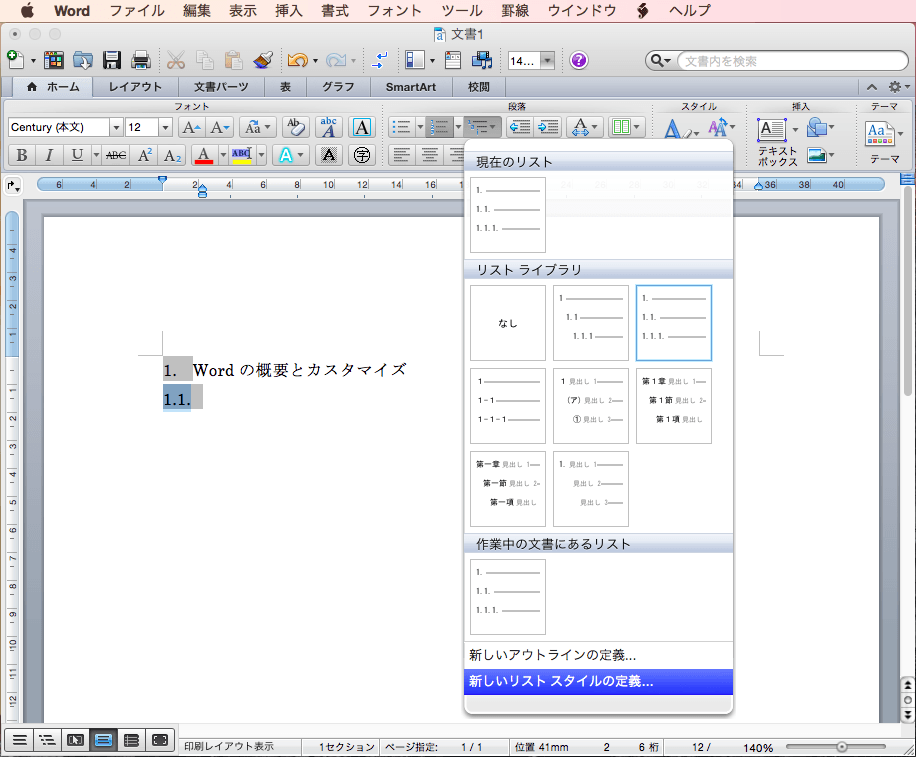Select the 1-1-1 dash-style list thumbnail
Viewport: 916px width, 757px height.
[508, 406]
